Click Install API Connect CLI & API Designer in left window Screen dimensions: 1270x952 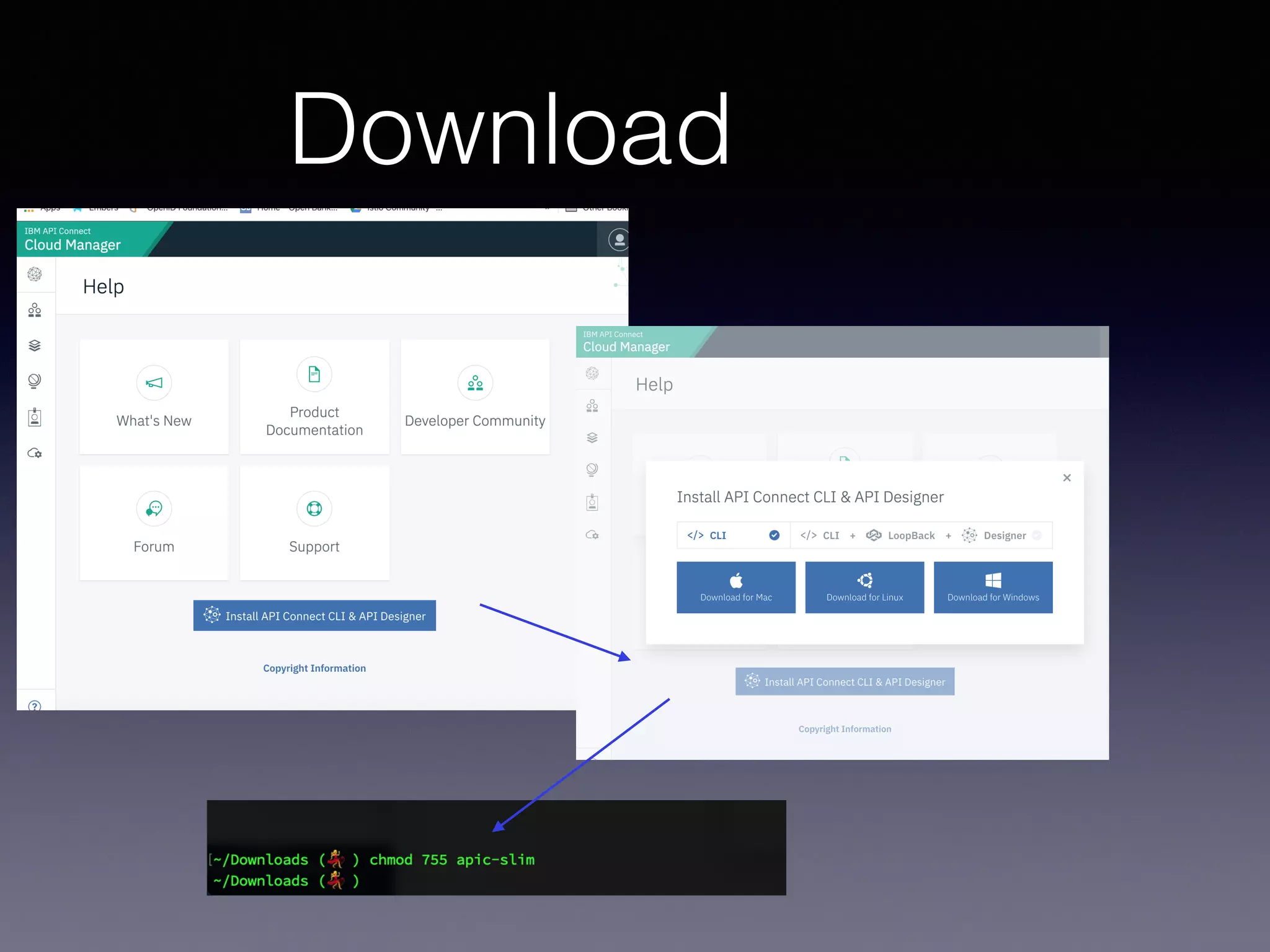click(x=314, y=615)
